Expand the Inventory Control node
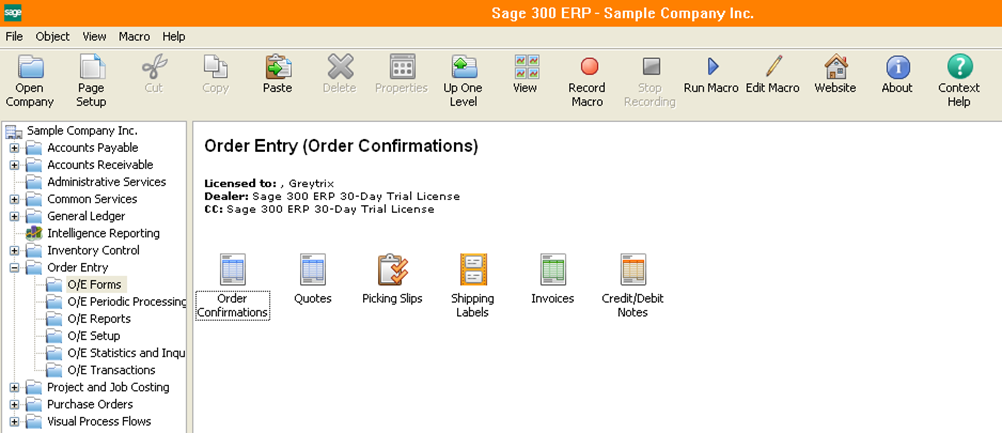Image resolution: width=1002 pixels, height=433 pixels. coord(14,251)
